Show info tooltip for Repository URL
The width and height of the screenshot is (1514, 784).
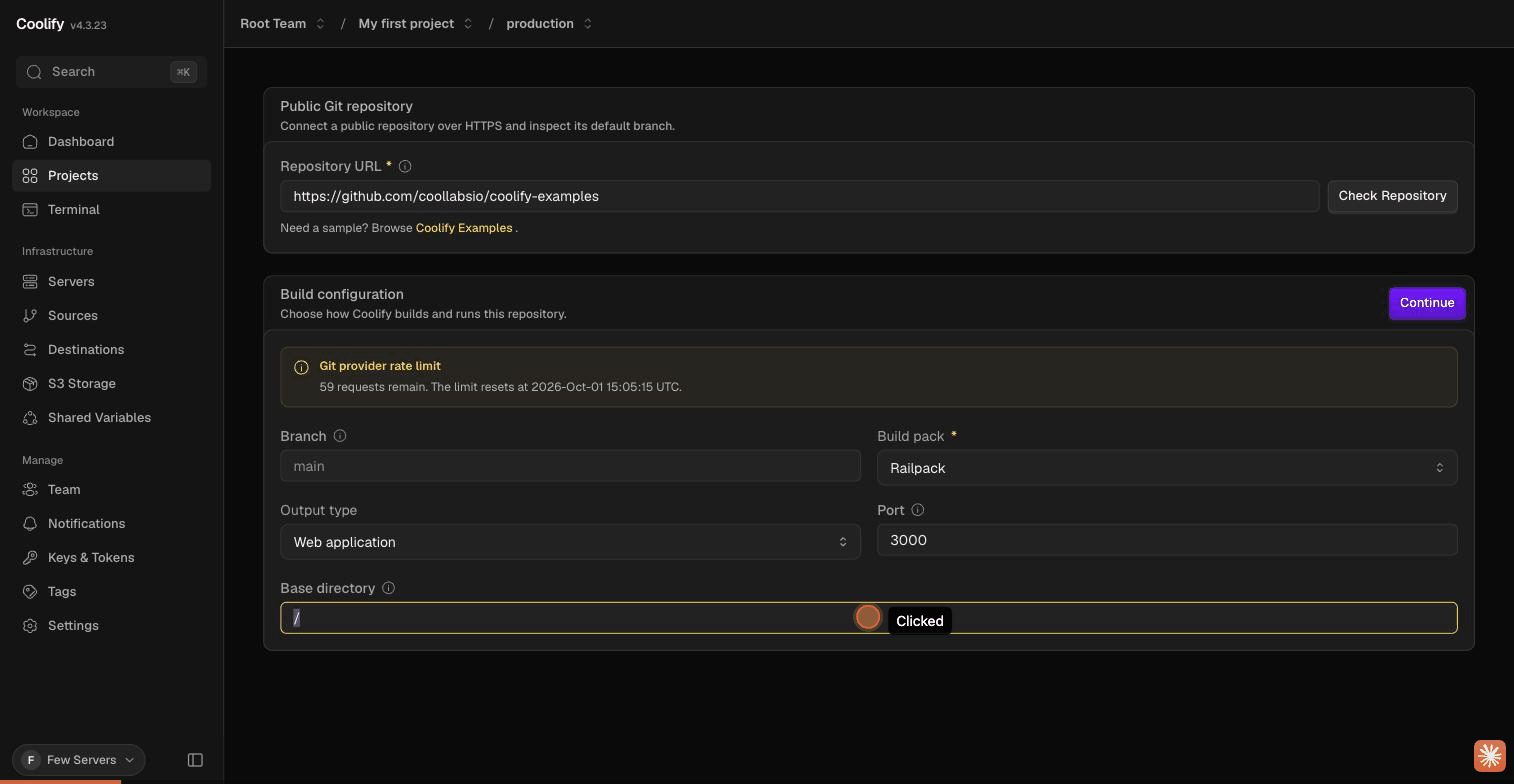click(405, 166)
